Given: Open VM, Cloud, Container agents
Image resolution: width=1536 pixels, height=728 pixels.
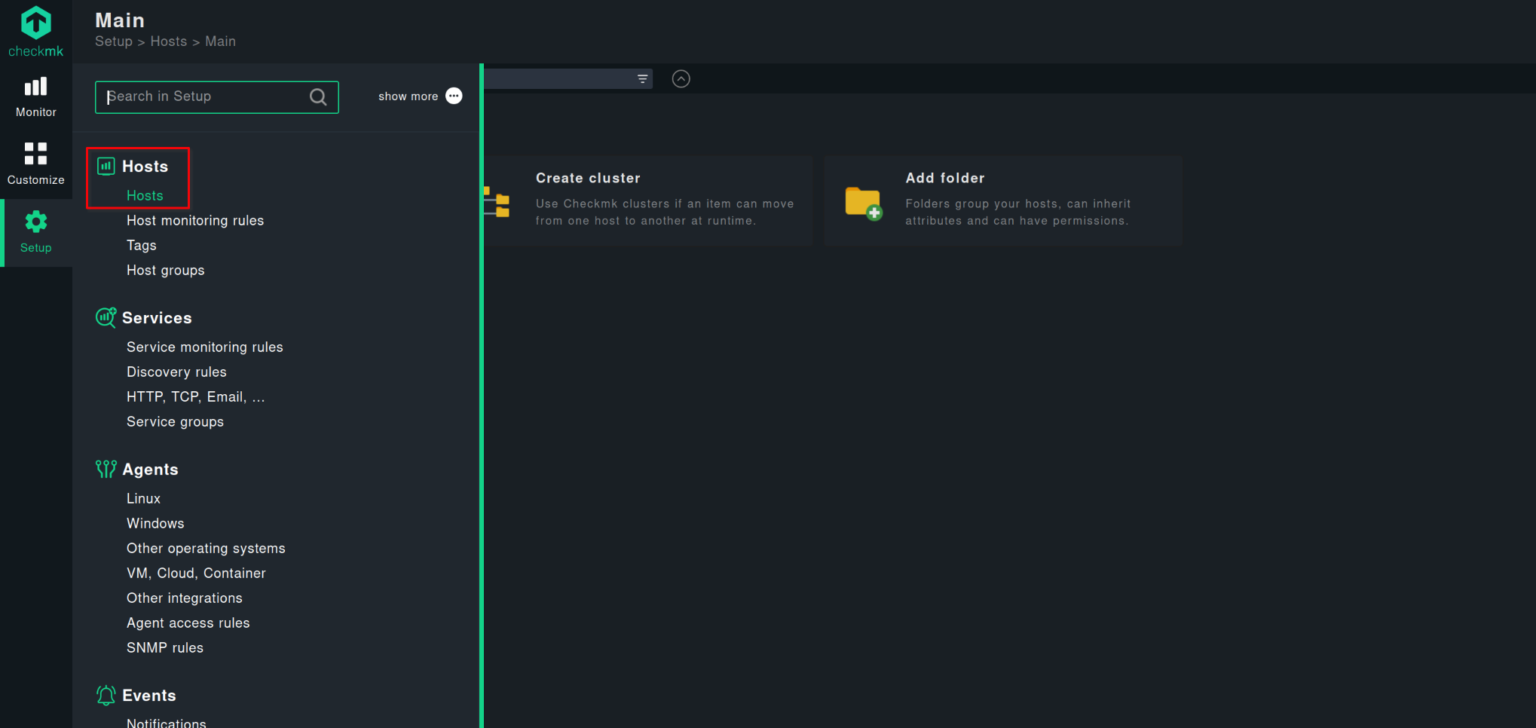Looking at the screenshot, I should click(x=196, y=573).
